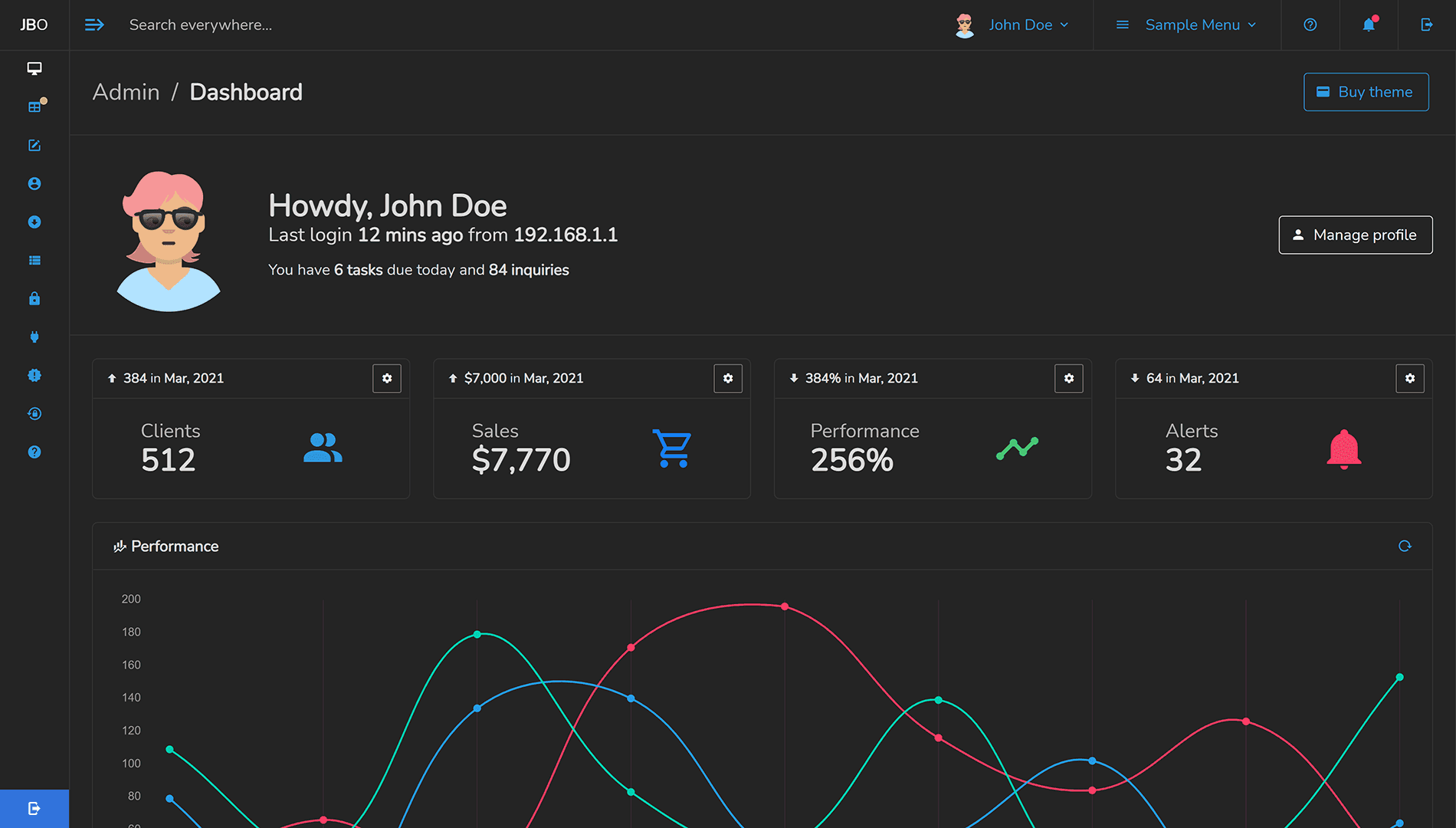Viewport: 1456px width, 828px height.
Task: Open settings gear on the Sales card
Action: 728,378
